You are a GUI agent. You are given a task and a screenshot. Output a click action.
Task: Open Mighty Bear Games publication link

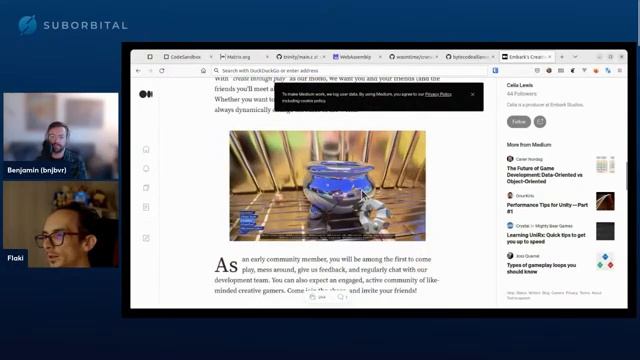[553, 226]
